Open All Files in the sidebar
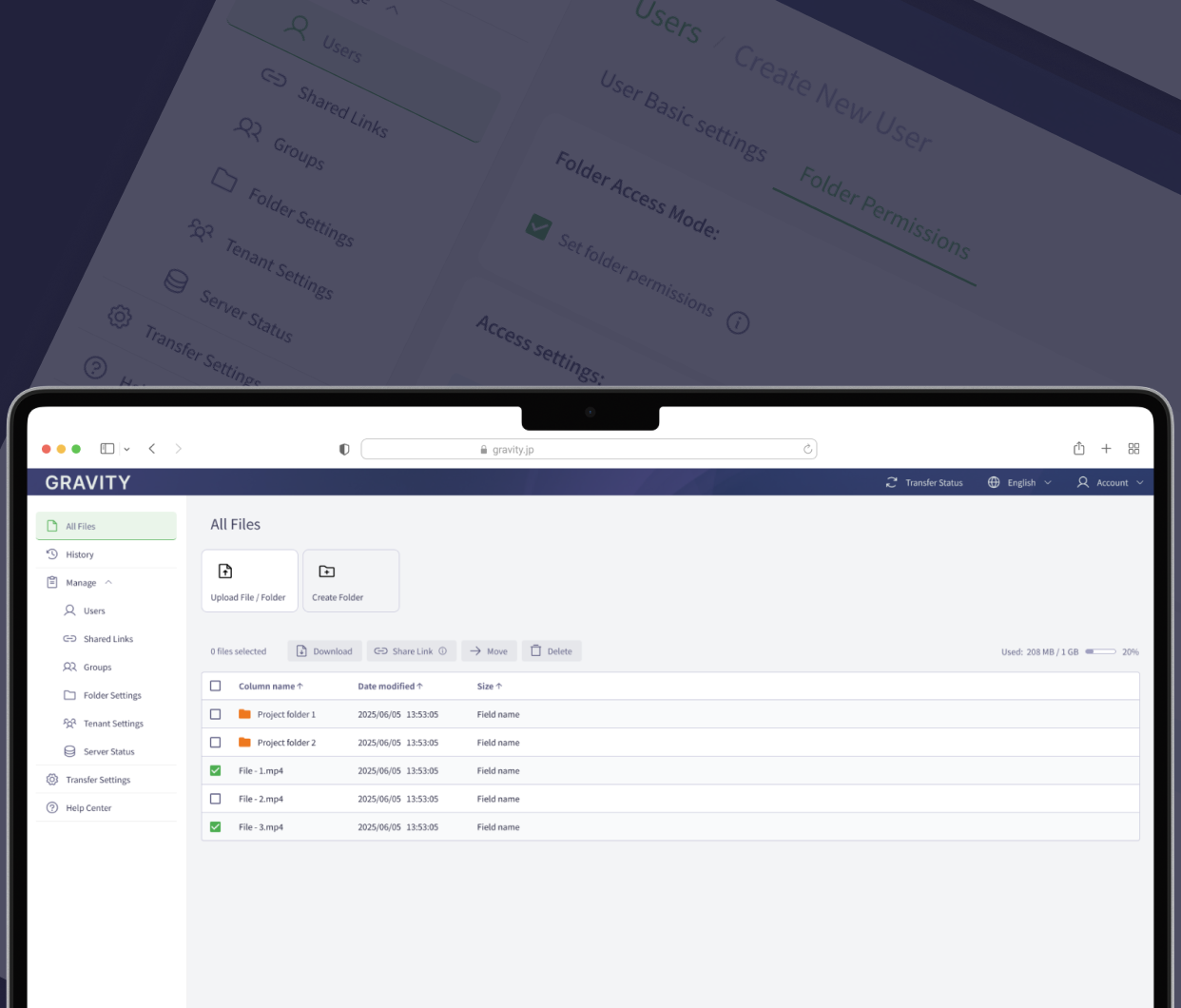The width and height of the screenshot is (1181, 1008). click(x=106, y=526)
